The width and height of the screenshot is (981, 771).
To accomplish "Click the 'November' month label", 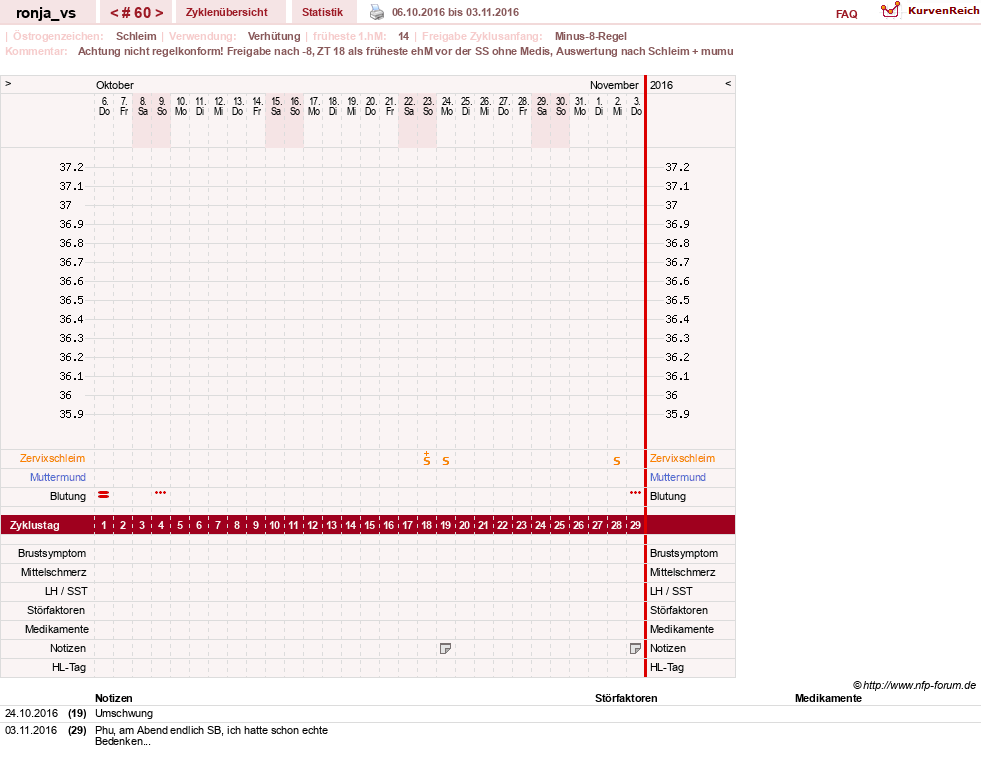I will coord(614,85).
